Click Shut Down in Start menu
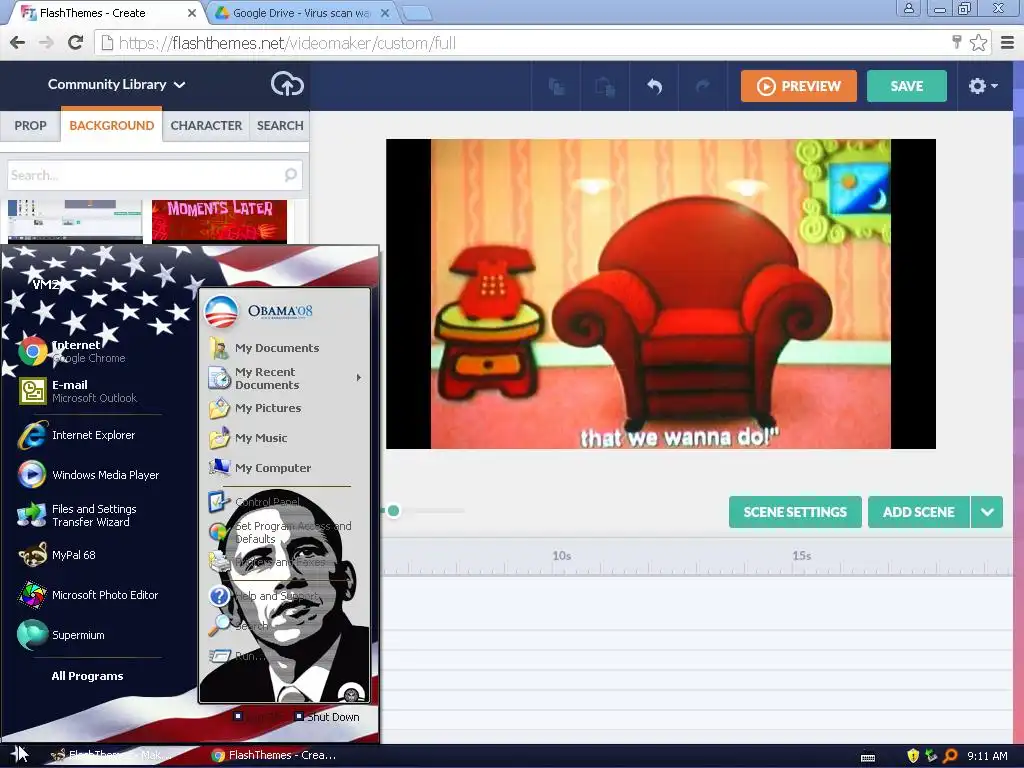The width and height of the screenshot is (1024, 768). pos(327,716)
